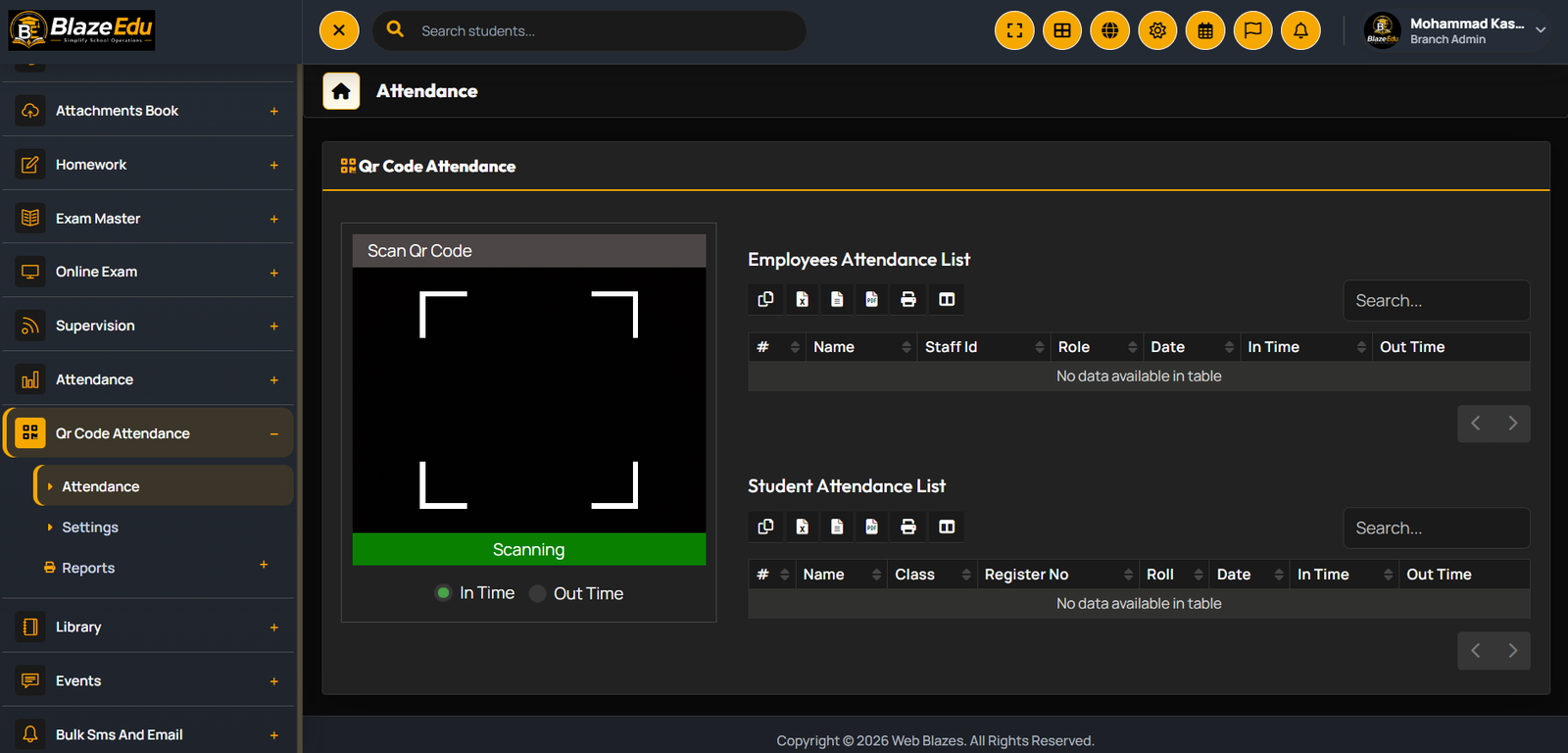Toggle column visibility for Employees Attendance List
The height and width of the screenshot is (753, 1568).
click(947, 299)
